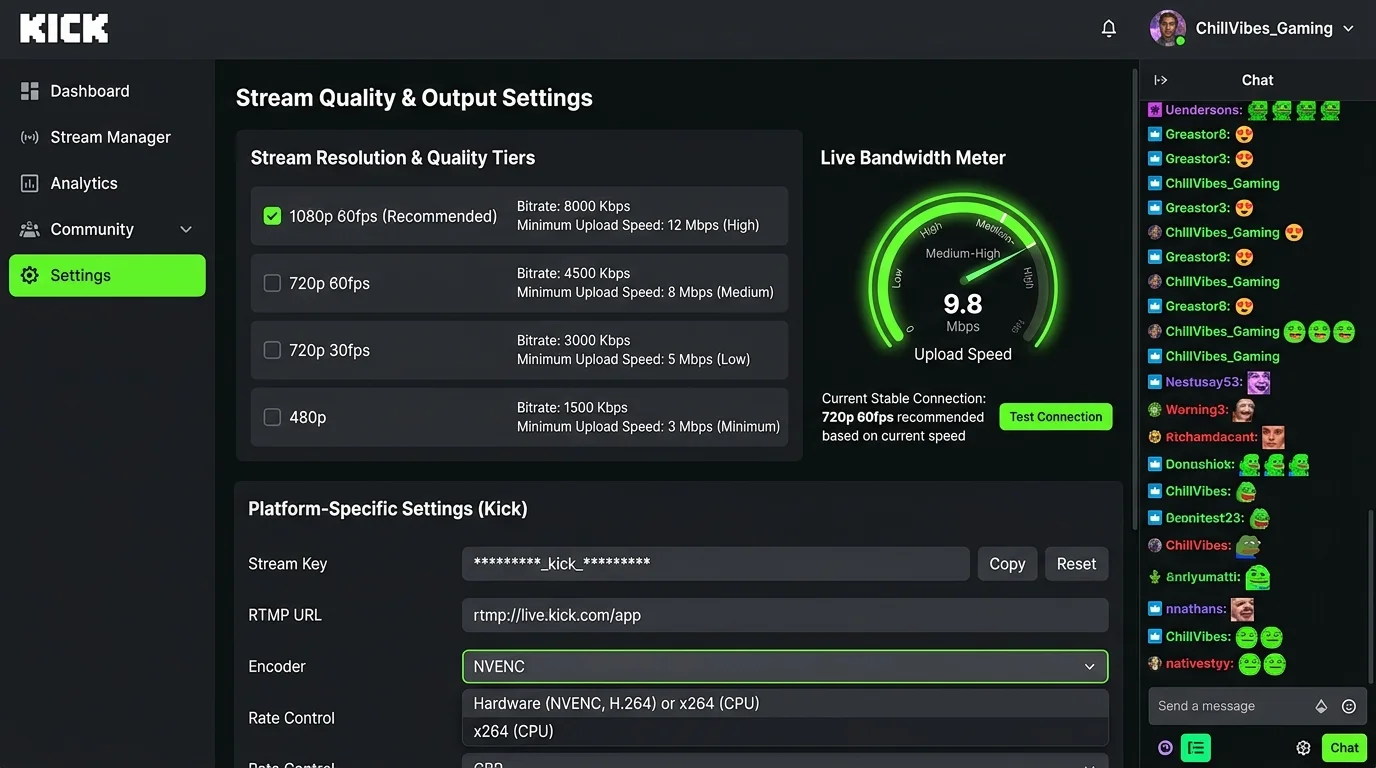
Task: Reset the stream key
Action: tap(1076, 564)
